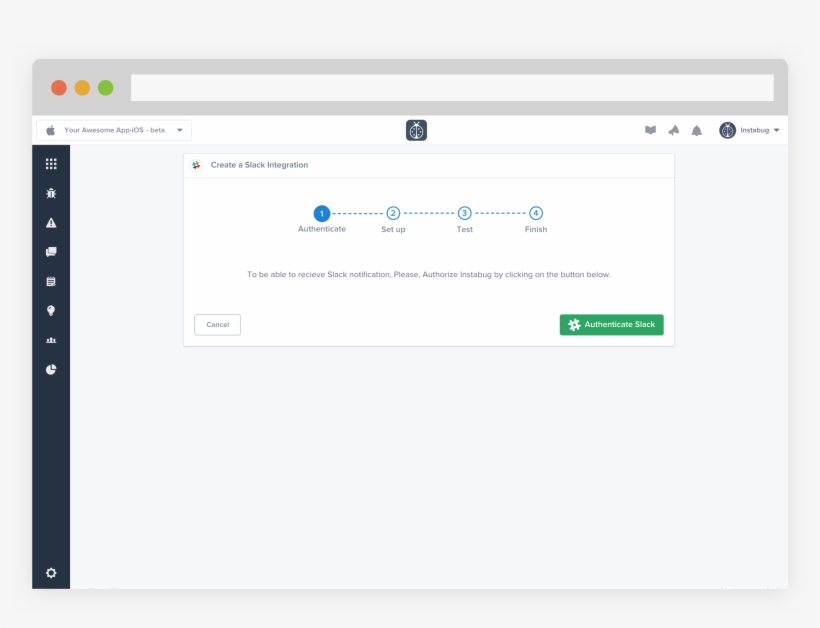Viewport: 820px width, 628px height.
Task: Open the announcements megaphone icon
Action: tap(675, 130)
